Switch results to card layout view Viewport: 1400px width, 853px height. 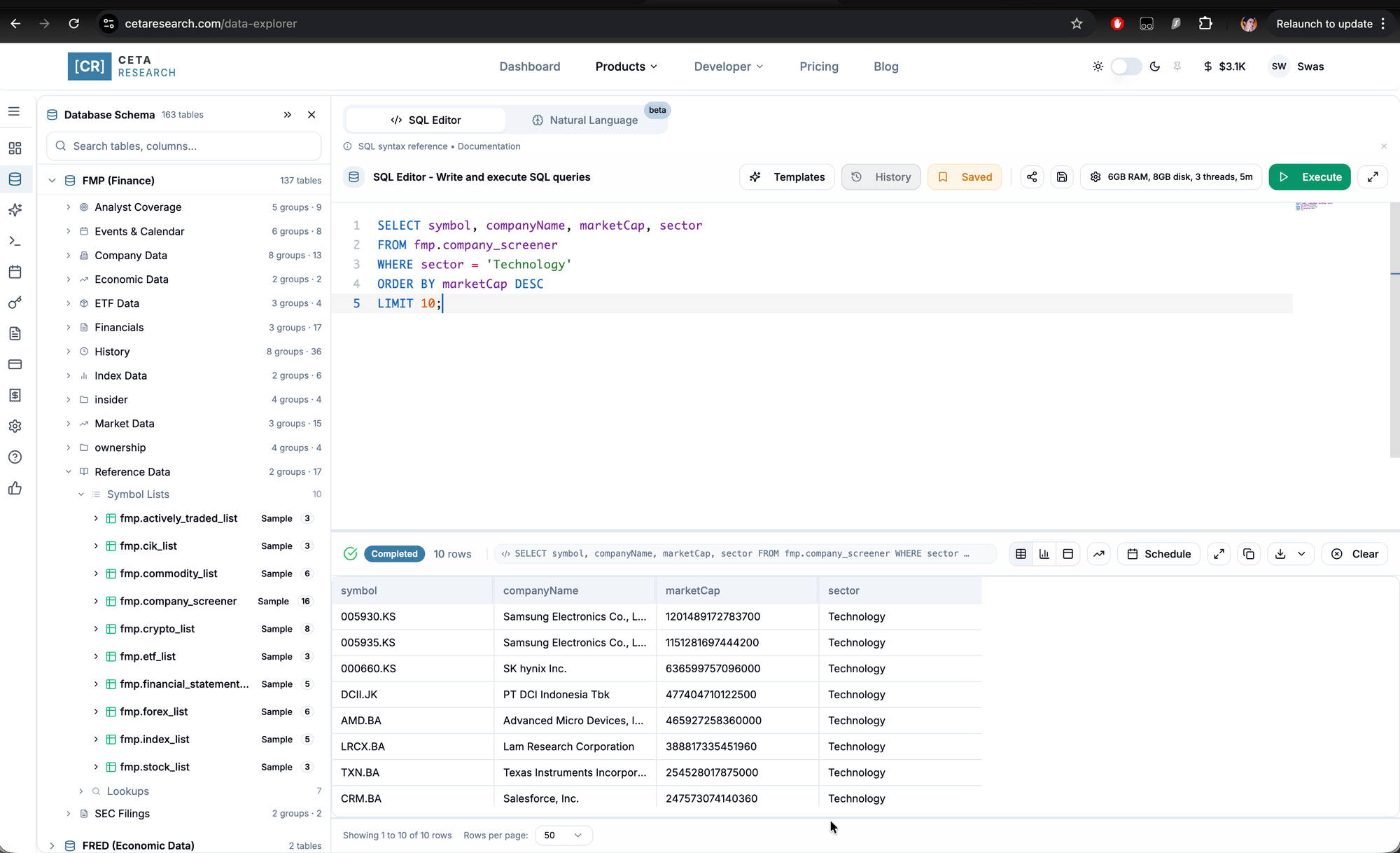click(x=1068, y=554)
